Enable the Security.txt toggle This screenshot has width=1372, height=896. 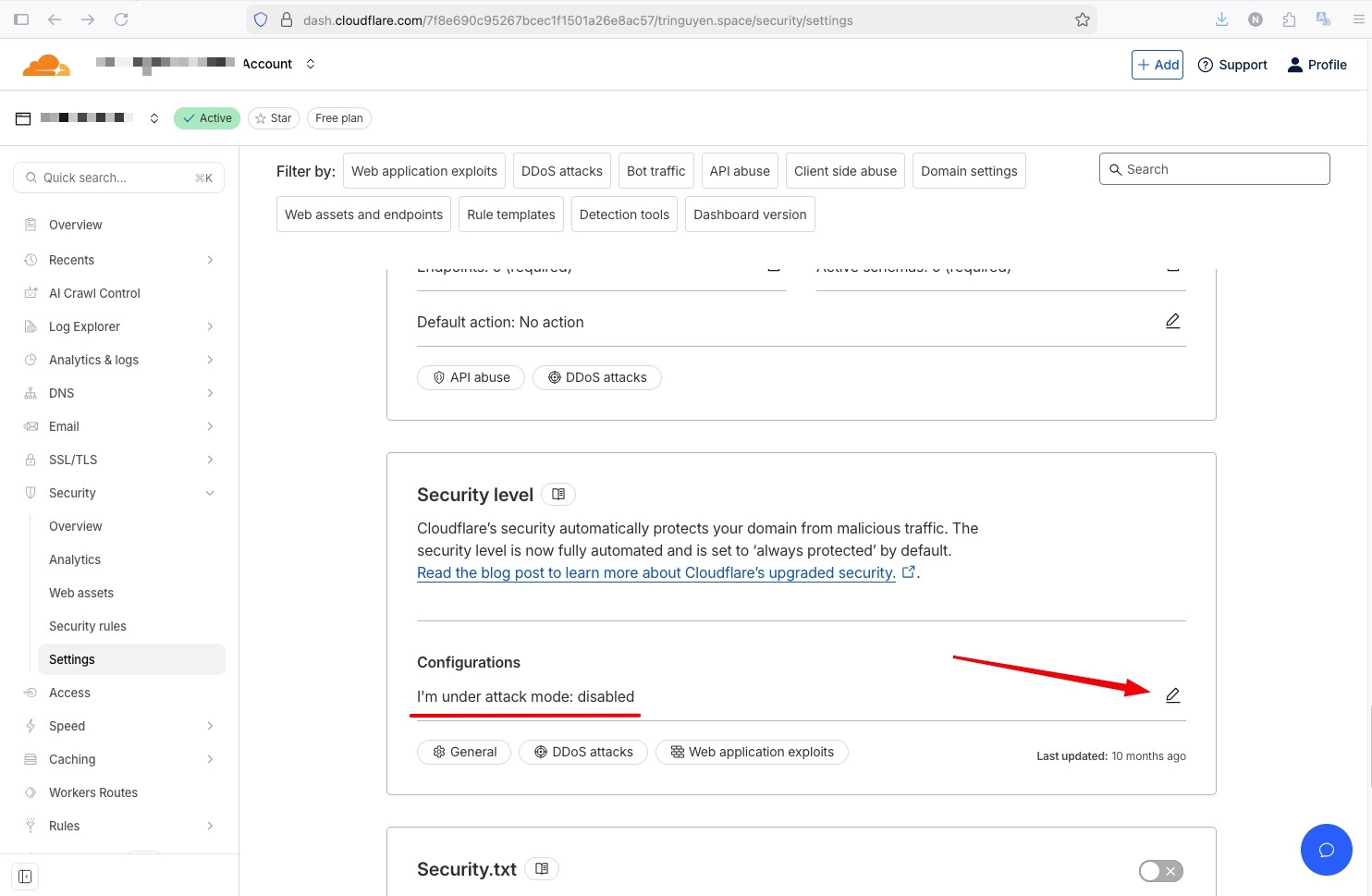pyautogui.click(x=1160, y=870)
